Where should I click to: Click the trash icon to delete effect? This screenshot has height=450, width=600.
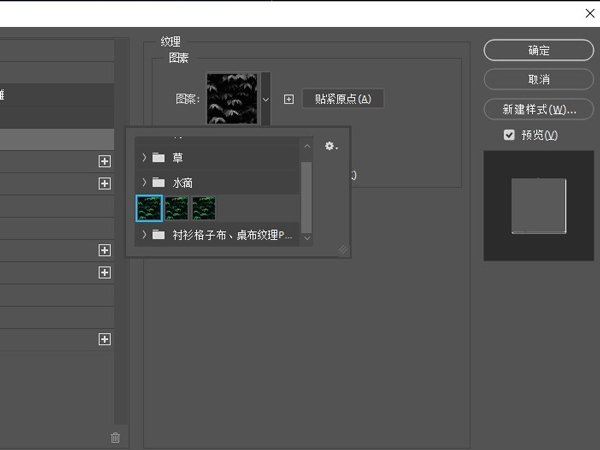115,437
